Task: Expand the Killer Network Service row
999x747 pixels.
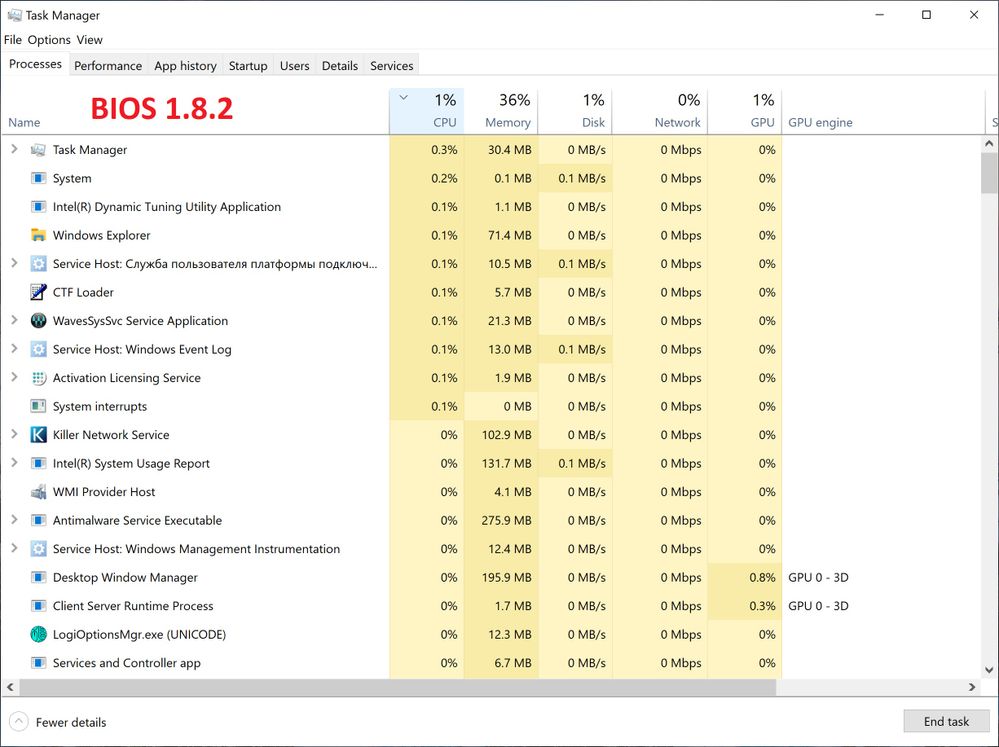Action: coord(14,434)
